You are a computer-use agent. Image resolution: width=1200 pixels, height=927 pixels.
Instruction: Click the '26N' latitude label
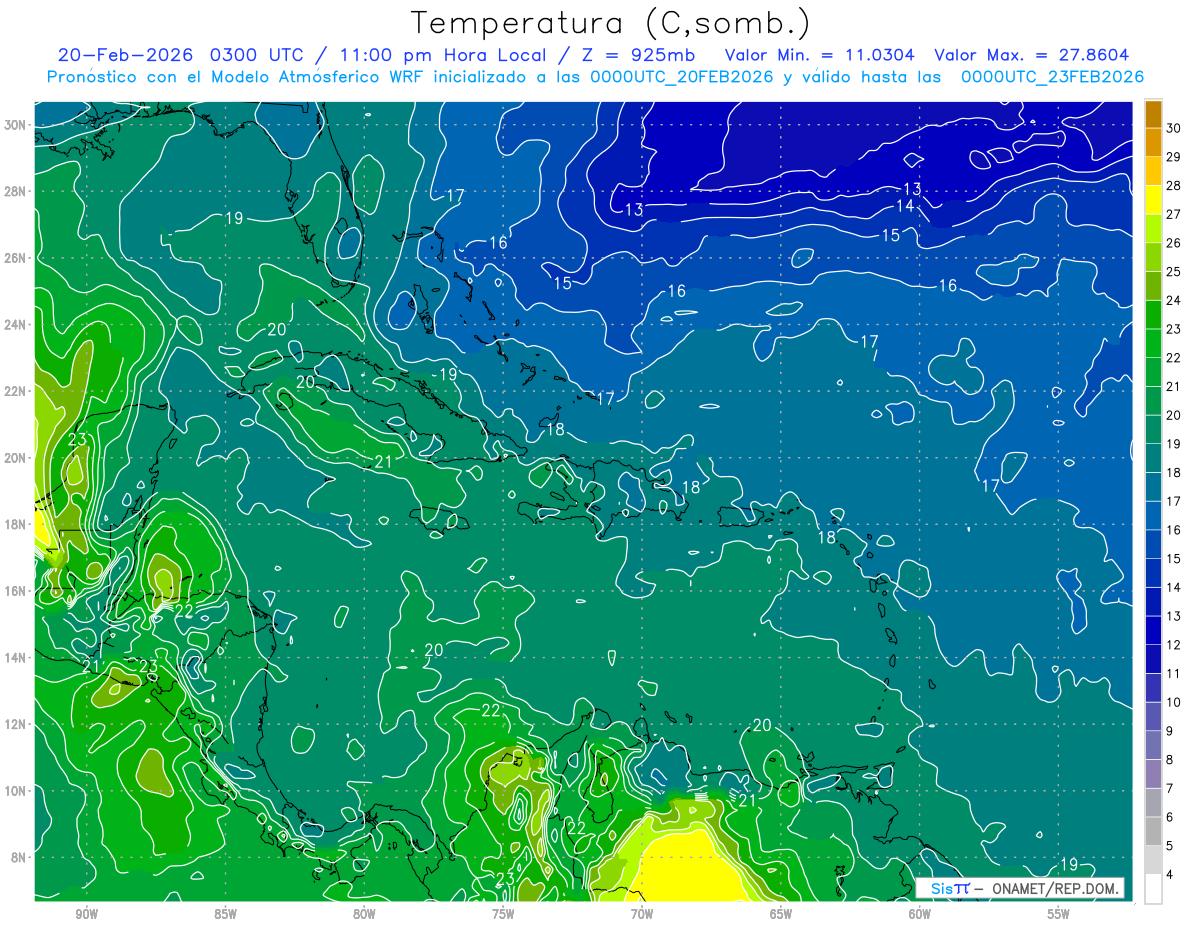pos(15,258)
